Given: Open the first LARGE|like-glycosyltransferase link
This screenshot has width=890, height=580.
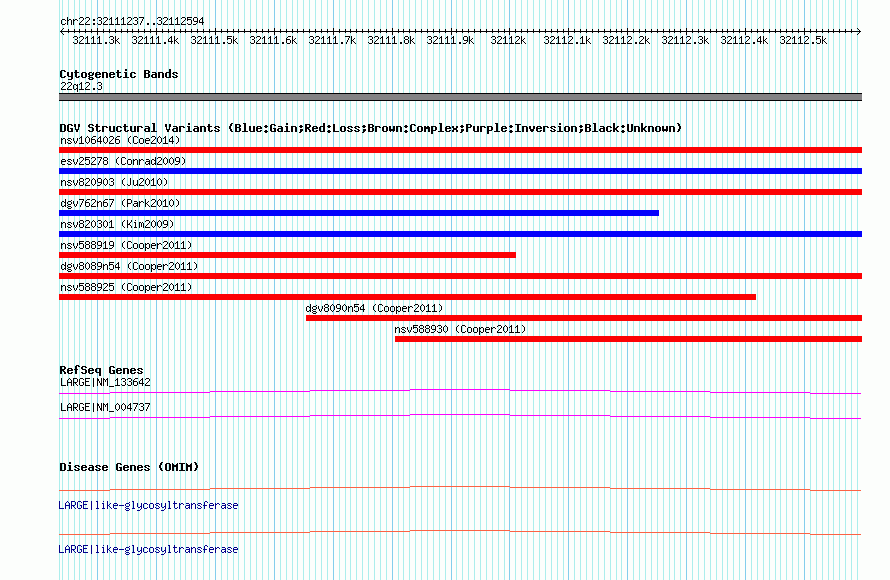Looking at the screenshot, I should click(x=148, y=506).
